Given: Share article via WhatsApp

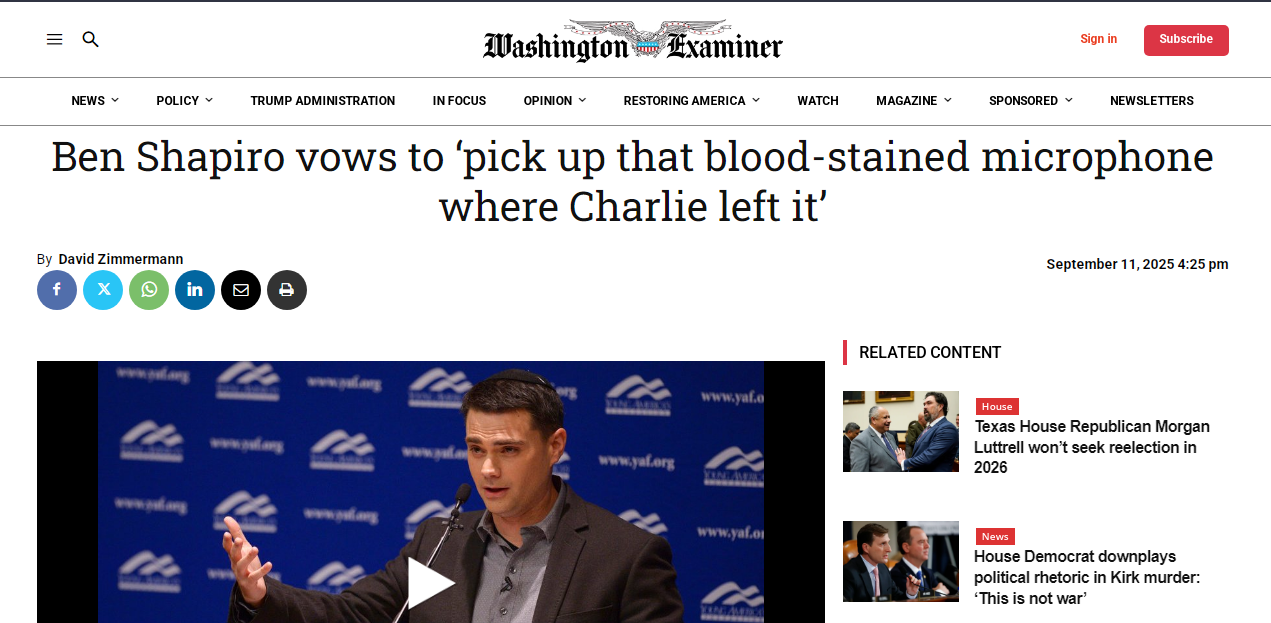Looking at the screenshot, I should coord(149,290).
